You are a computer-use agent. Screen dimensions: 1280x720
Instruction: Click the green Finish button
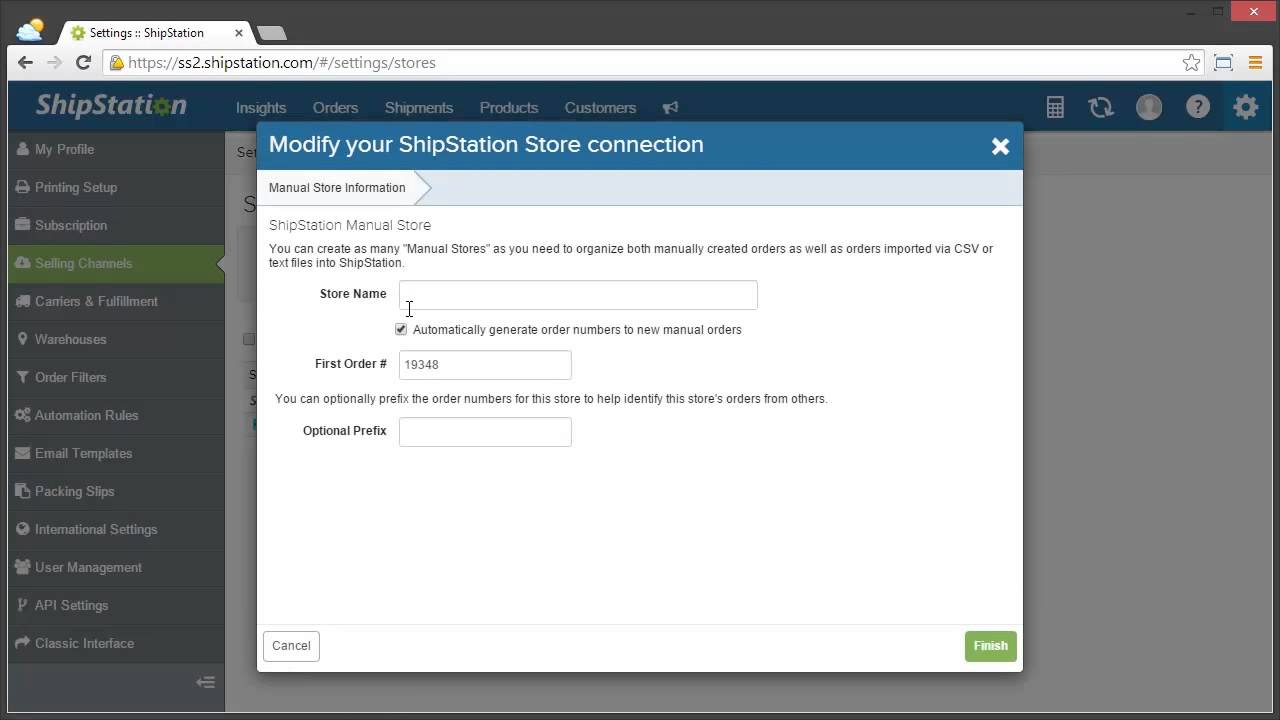[991, 646]
